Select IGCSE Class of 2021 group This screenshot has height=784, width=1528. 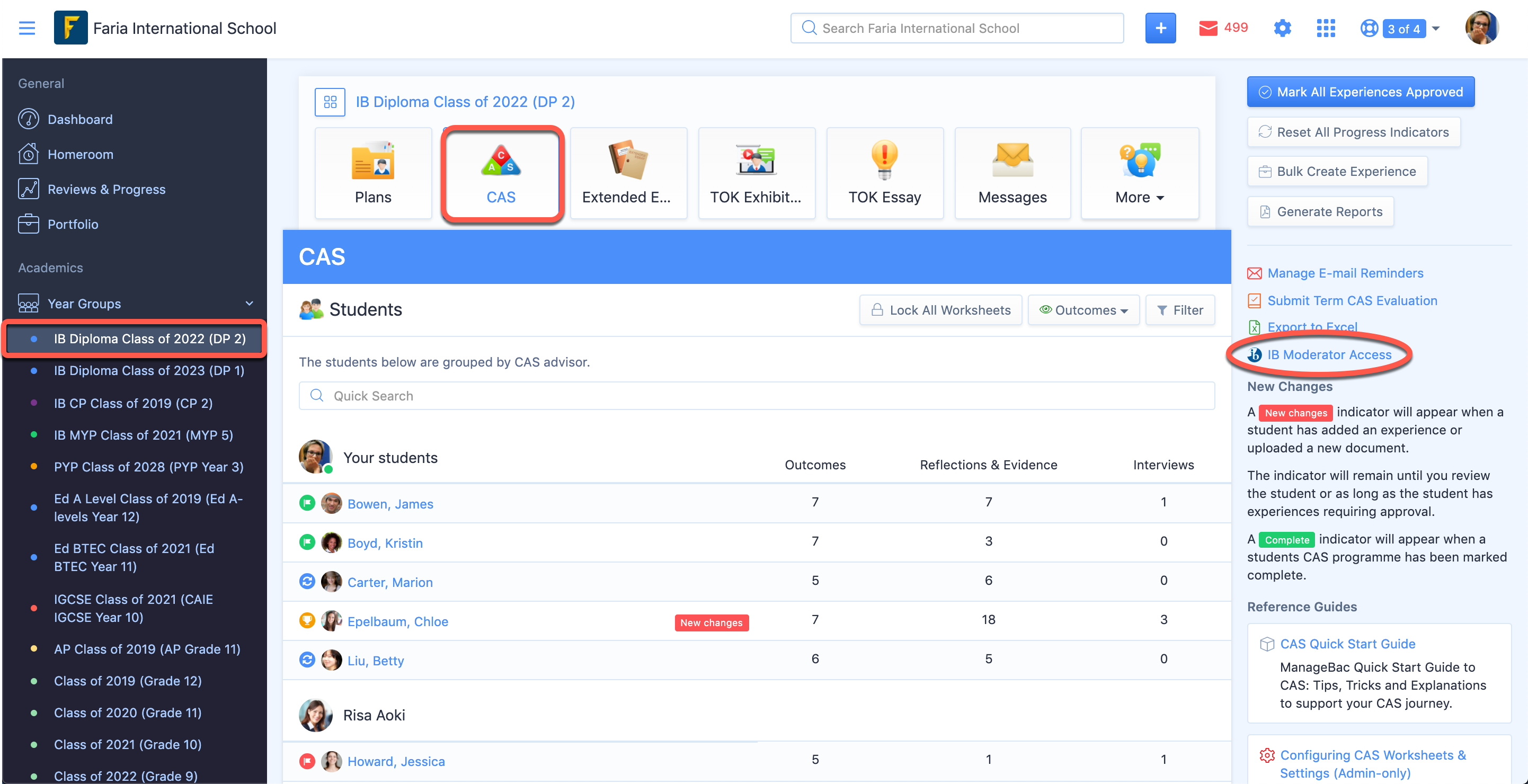[134, 609]
